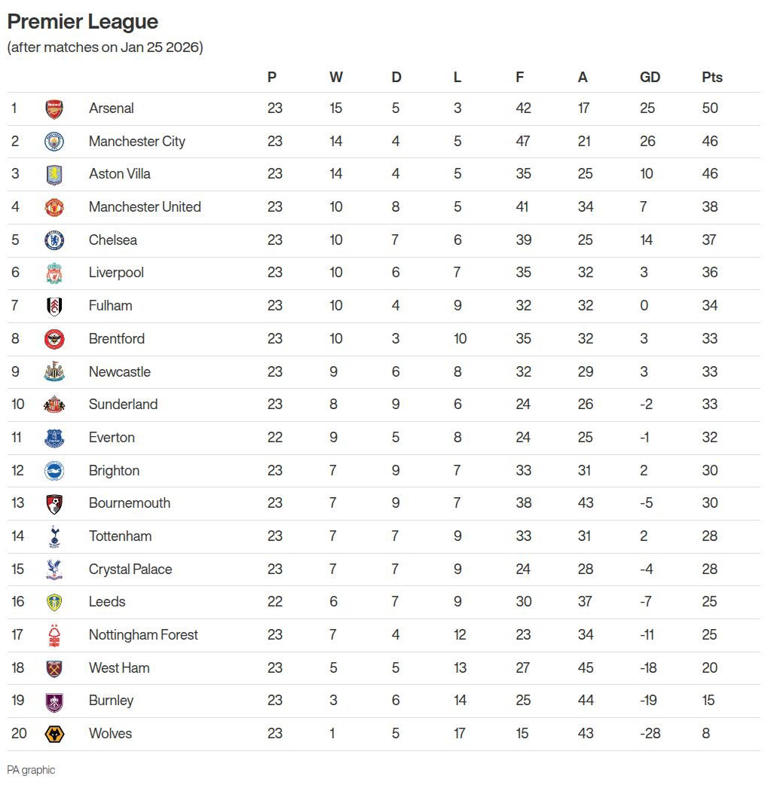This screenshot has width=768, height=785.
Task: Click the Premier League title heading
Action: tap(82, 22)
